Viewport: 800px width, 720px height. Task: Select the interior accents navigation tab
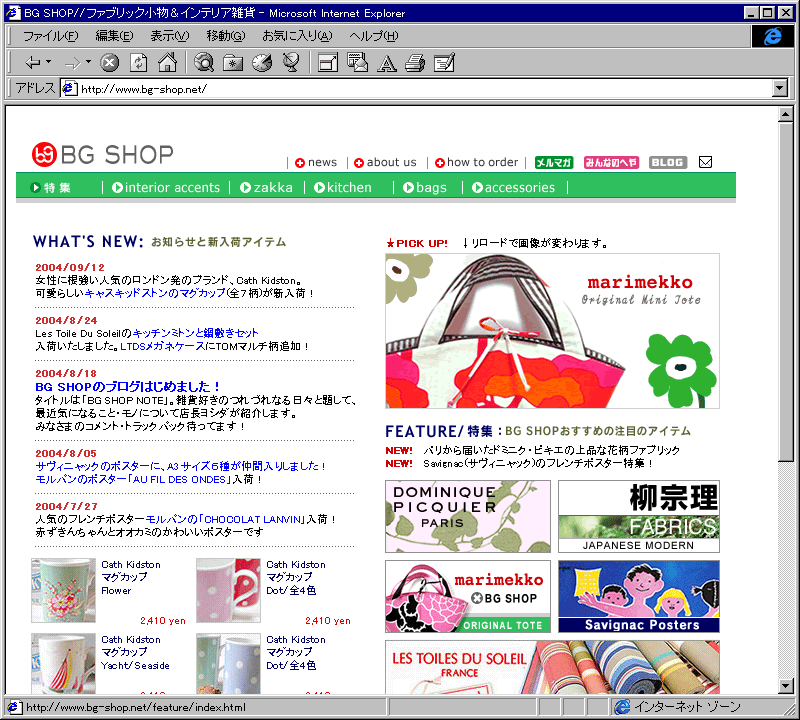coord(166,188)
